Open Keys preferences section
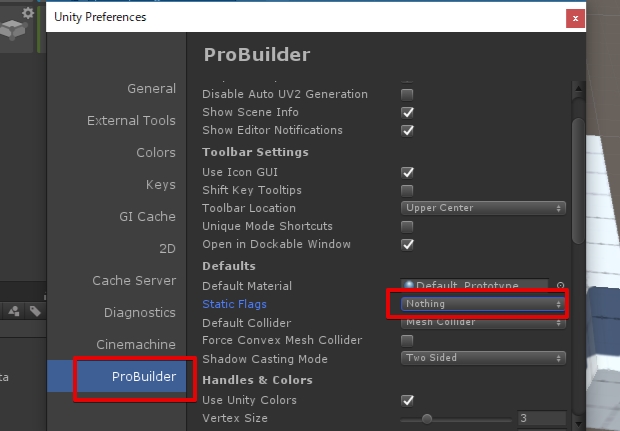620x431 pixels. pos(161,185)
